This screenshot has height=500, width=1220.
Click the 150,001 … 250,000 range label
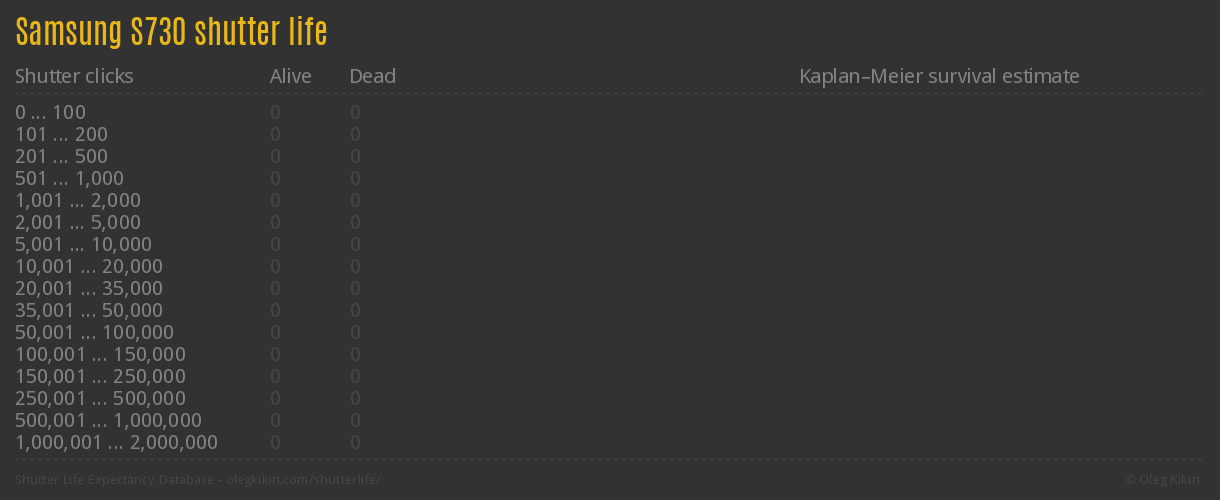(100, 376)
